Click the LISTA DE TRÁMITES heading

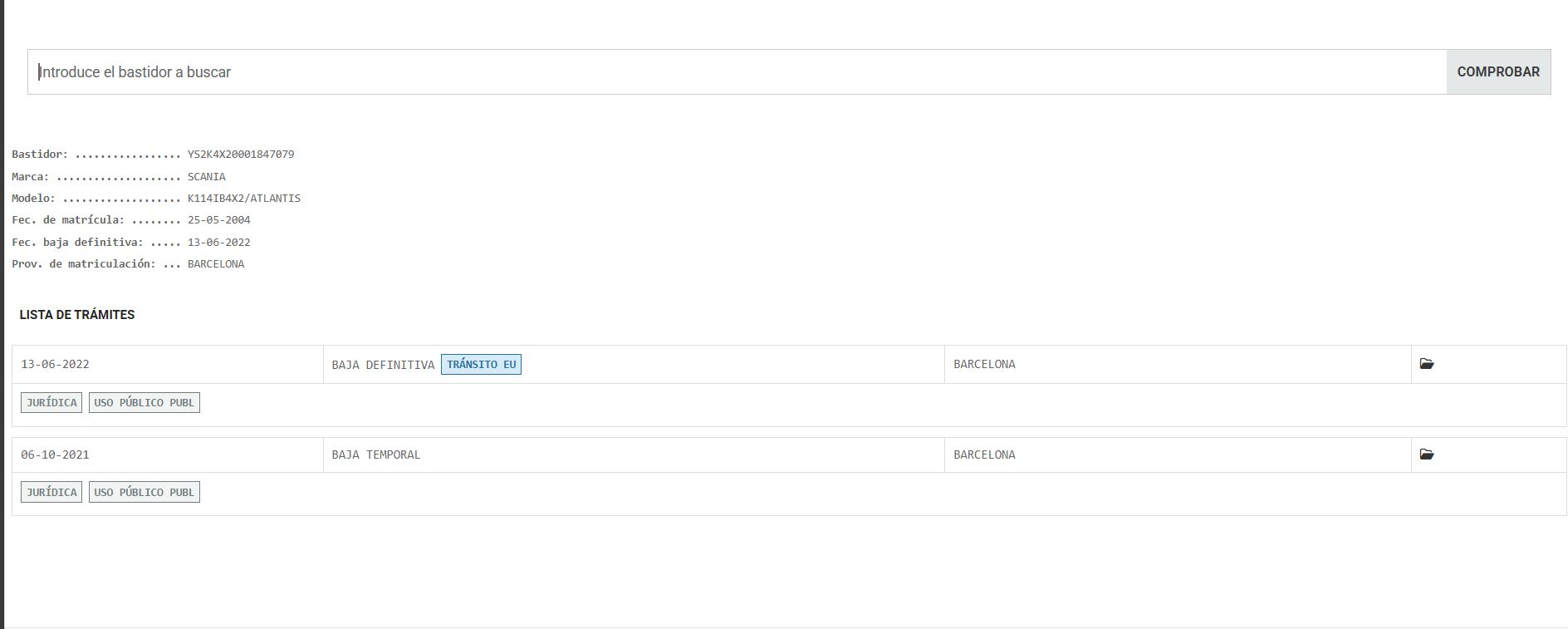[x=77, y=315]
